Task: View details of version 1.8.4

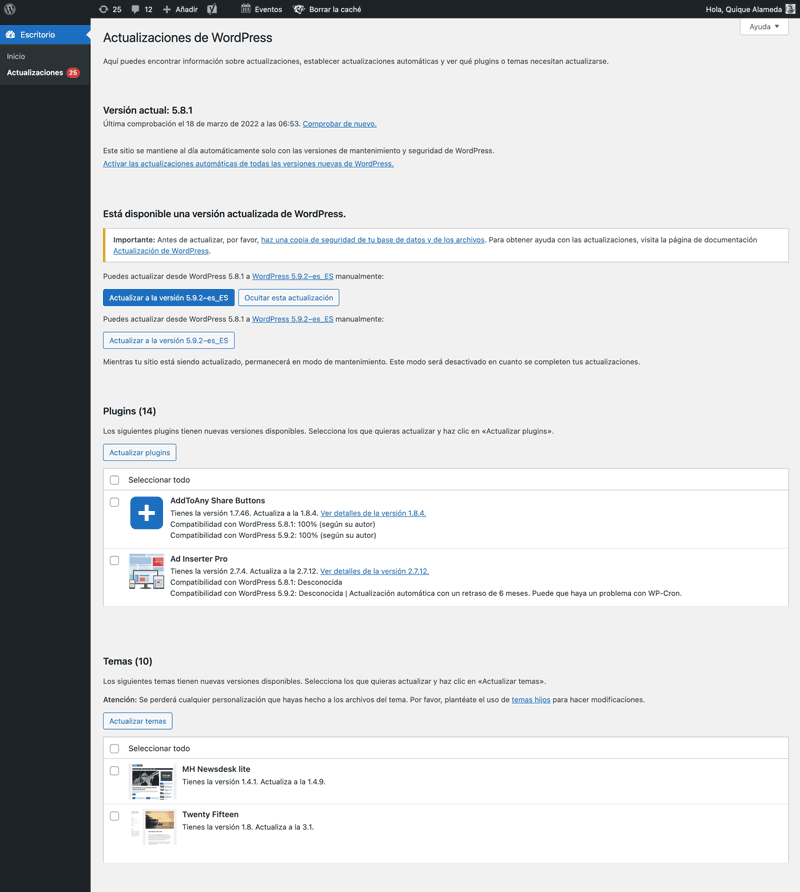Action: coord(373,513)
